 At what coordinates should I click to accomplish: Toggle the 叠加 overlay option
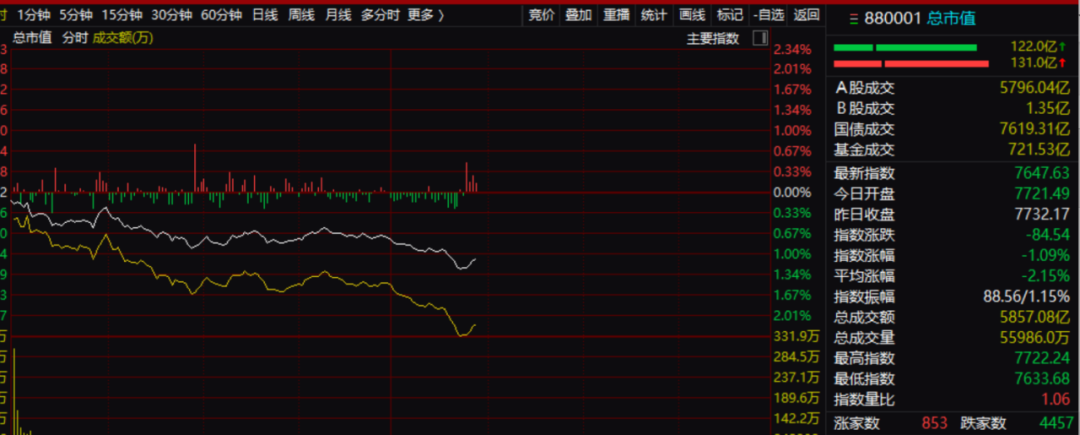point(578,15)
